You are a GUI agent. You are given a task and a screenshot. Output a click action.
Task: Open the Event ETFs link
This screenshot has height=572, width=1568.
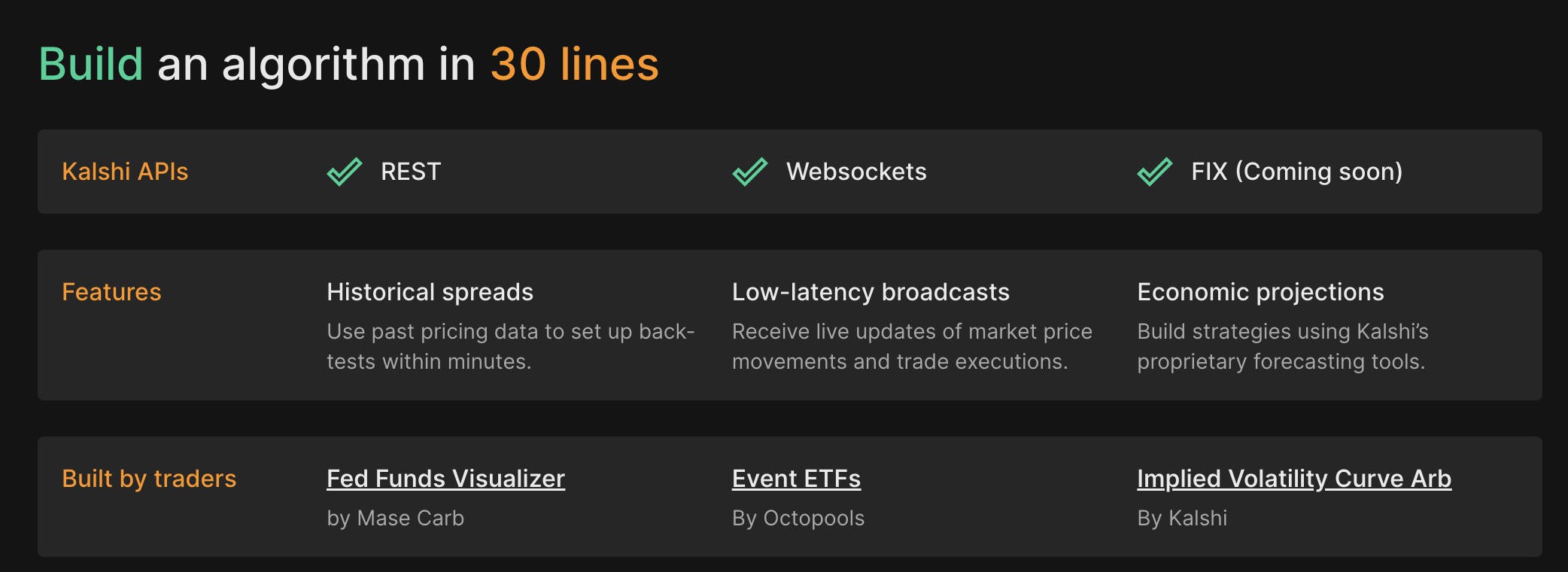[x=796, y=479]
